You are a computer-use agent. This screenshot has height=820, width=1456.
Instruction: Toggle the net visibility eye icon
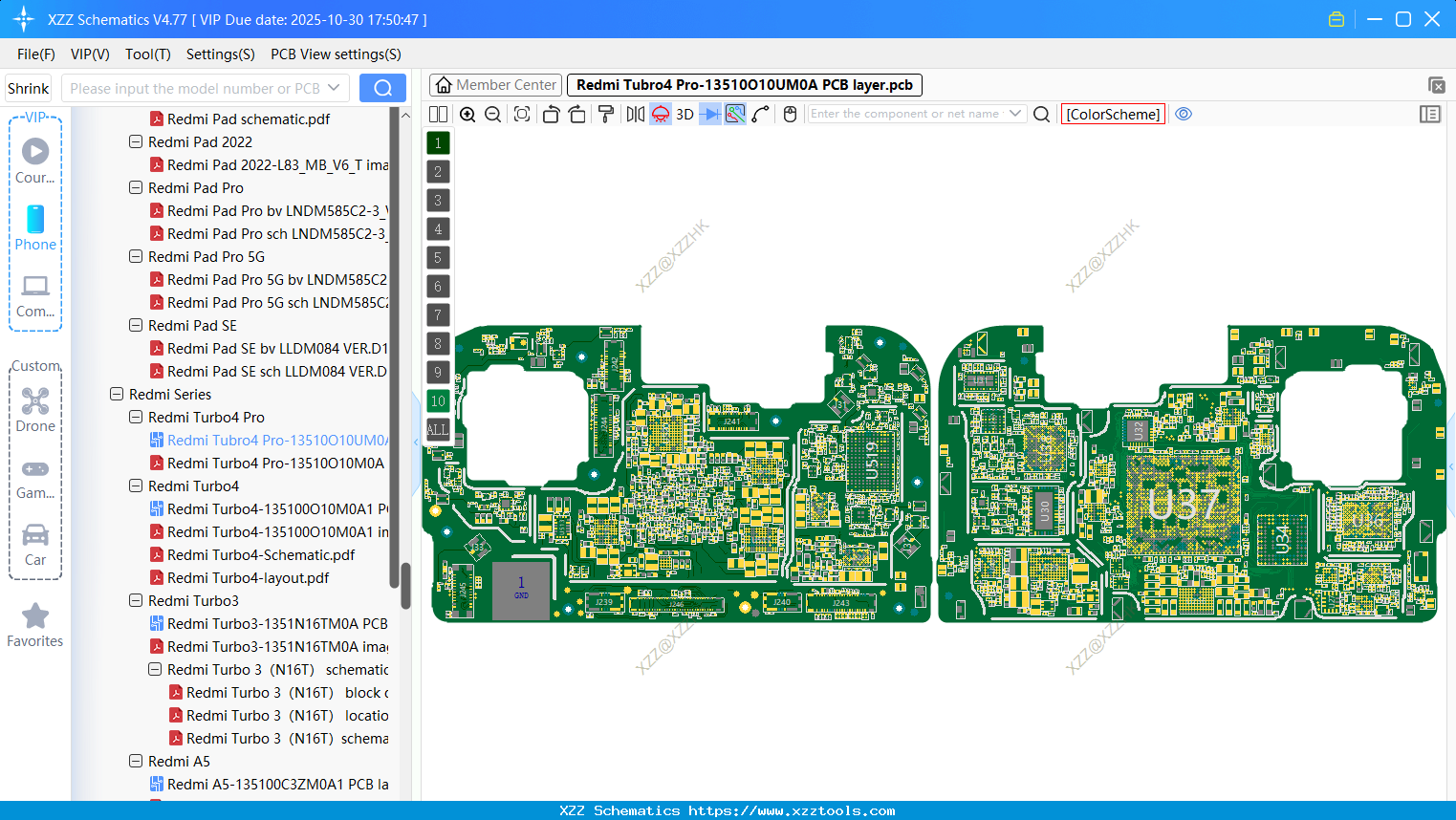pos(1184,114)
